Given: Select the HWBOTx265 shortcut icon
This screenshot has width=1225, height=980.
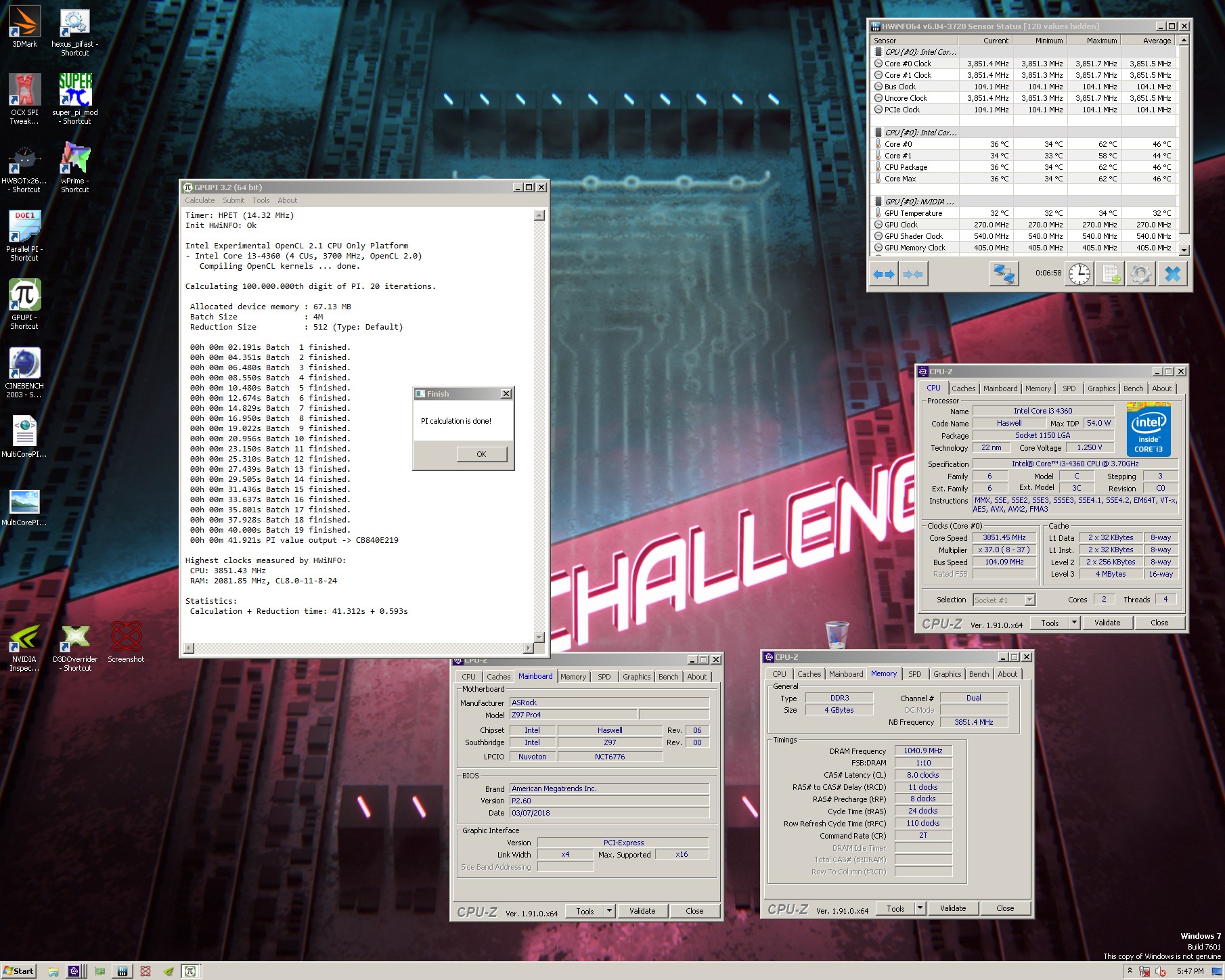Looking at the screenshot, I should pyautogui.click(x=24, y=169).
